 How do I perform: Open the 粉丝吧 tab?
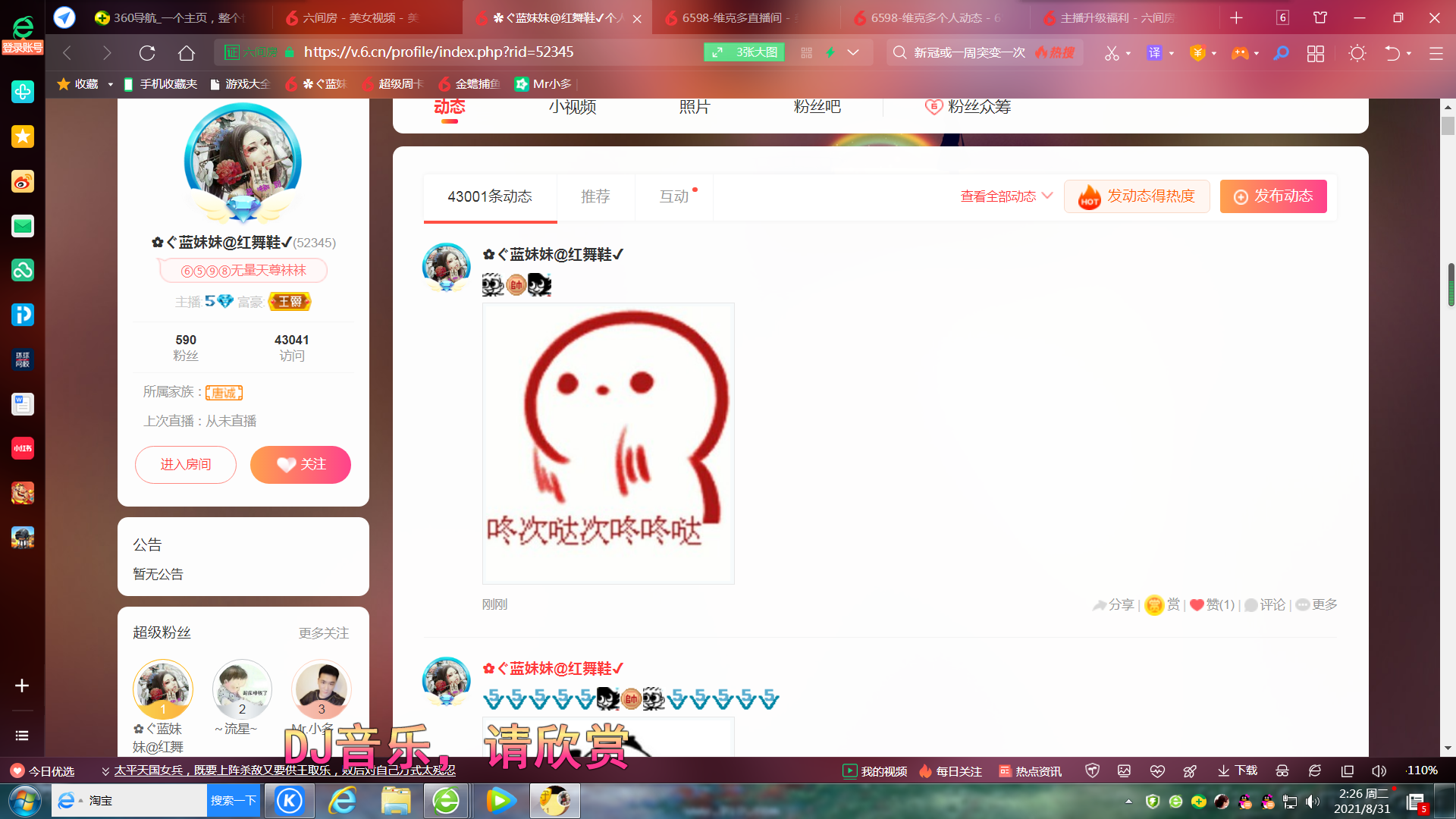coord(817,107)
